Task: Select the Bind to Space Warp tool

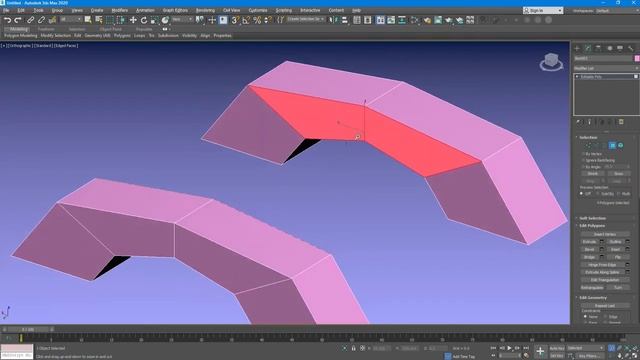Action: coord(52,20)
